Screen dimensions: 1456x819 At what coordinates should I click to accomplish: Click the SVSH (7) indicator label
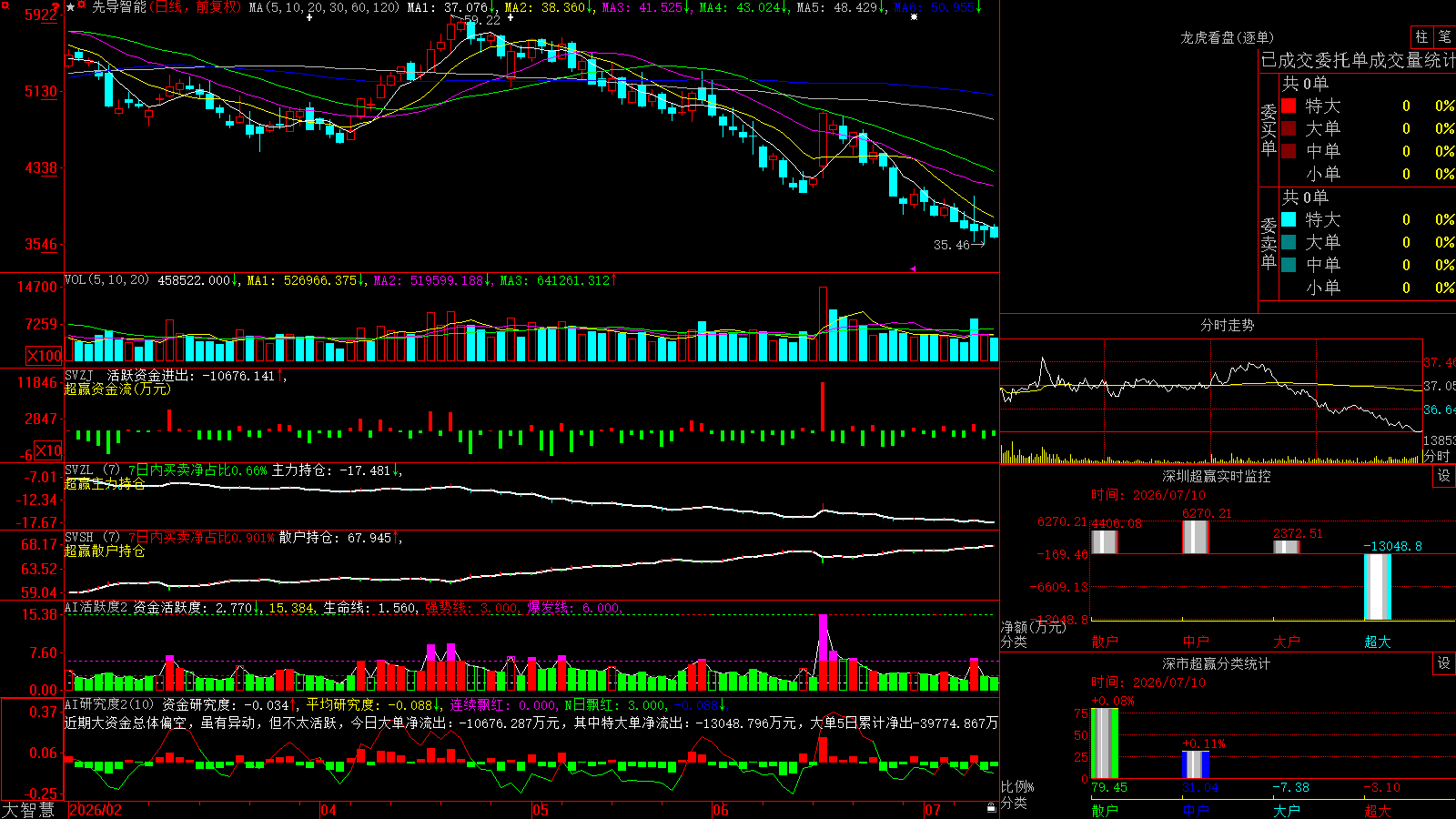tap(92, 538)
